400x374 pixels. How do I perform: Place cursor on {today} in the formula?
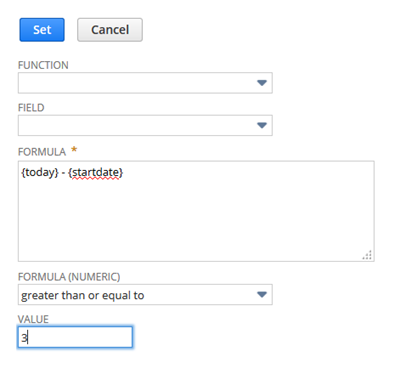click(x=40, y=173)
